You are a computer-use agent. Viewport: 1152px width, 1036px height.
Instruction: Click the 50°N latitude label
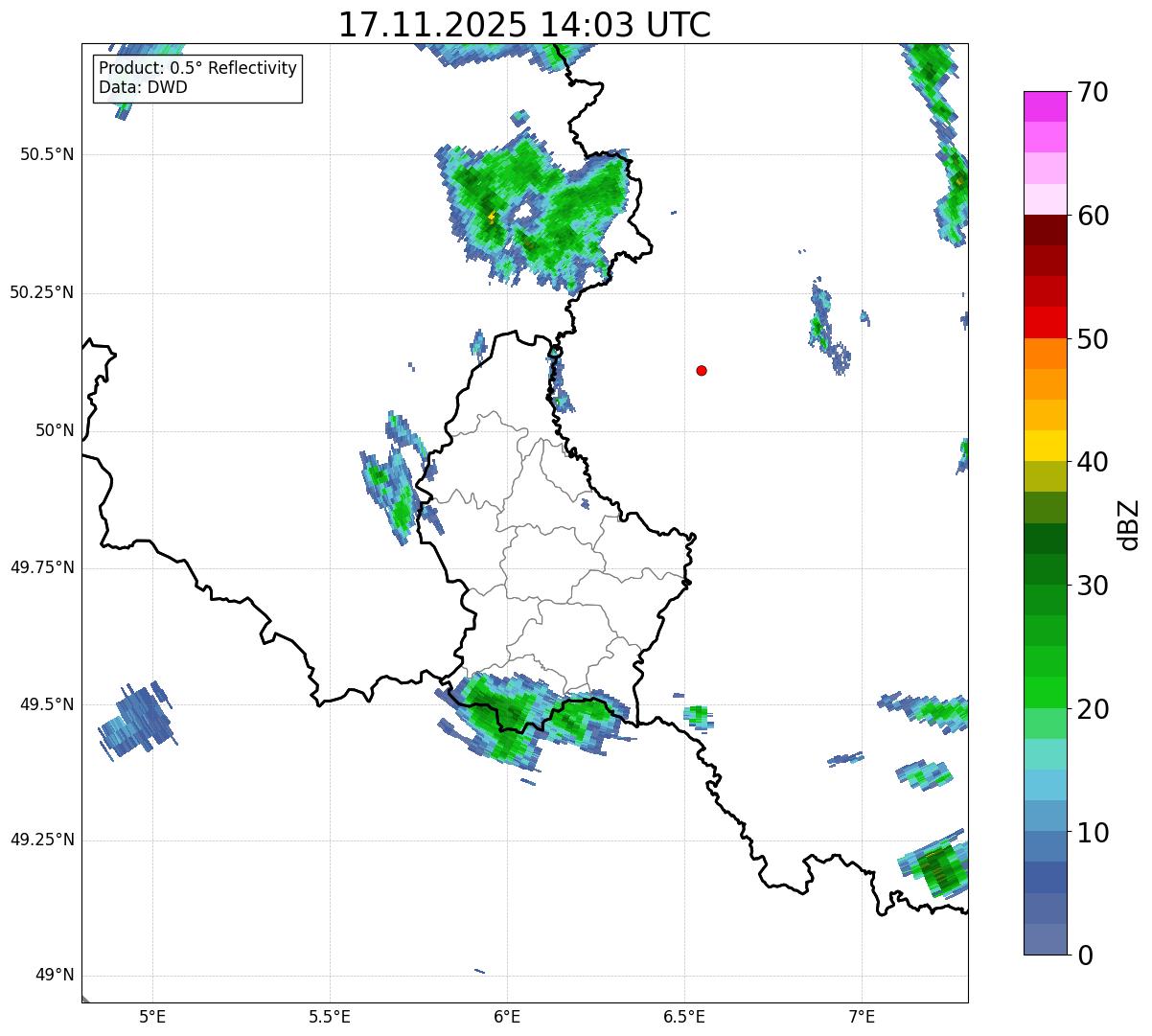click(x=56, y=430)
